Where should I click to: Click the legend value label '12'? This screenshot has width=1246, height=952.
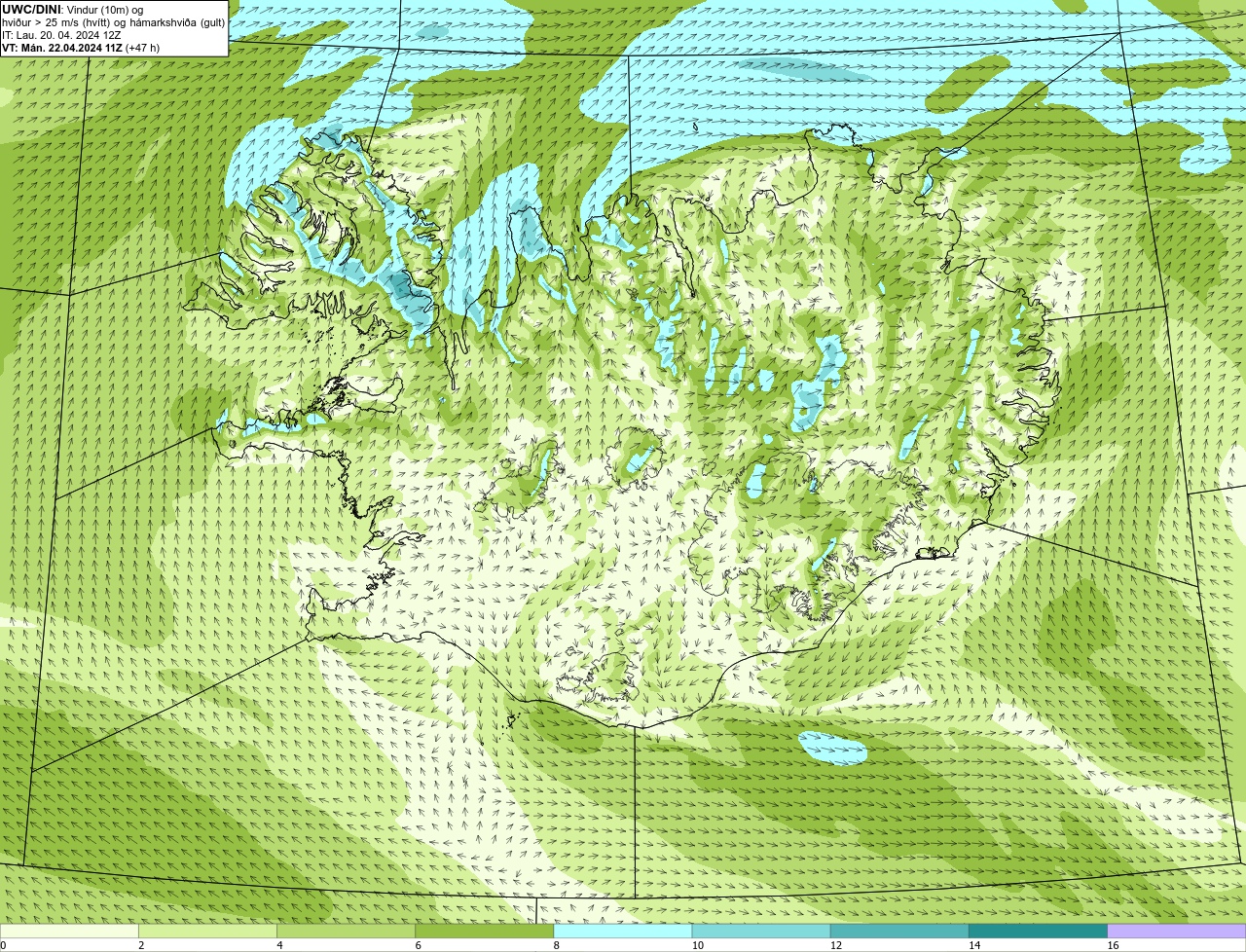coord(835,945)
